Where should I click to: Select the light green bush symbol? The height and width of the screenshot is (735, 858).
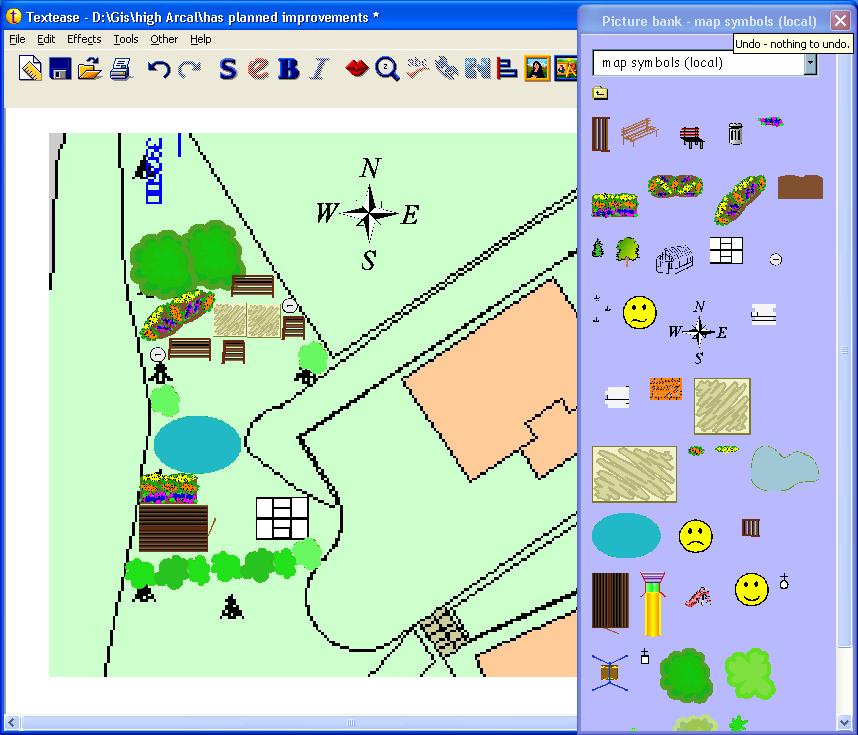(750, 674)
